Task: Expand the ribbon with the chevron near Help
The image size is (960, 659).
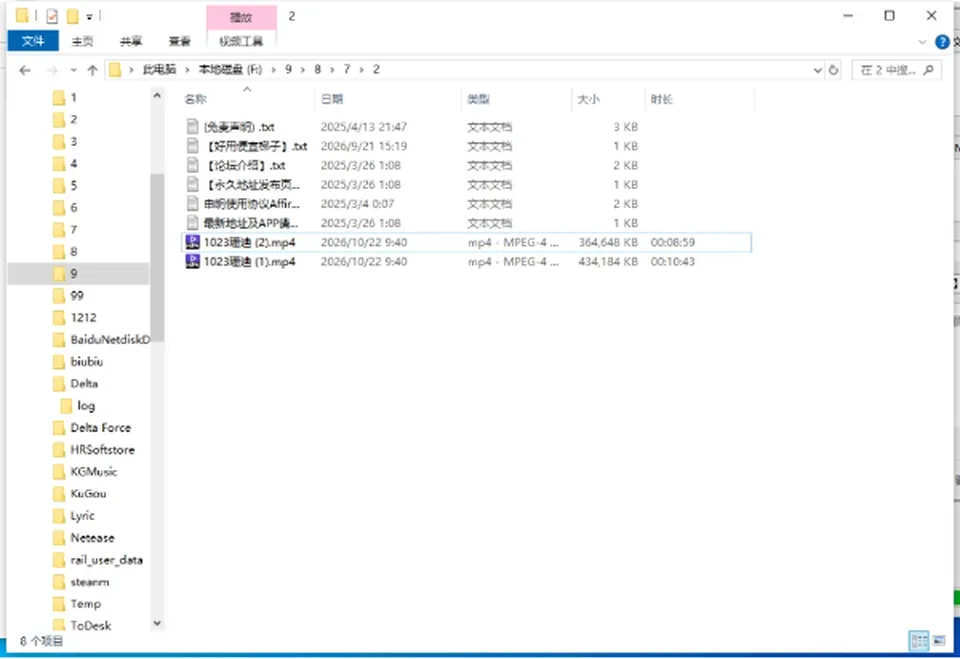Action: coord(922,42)
